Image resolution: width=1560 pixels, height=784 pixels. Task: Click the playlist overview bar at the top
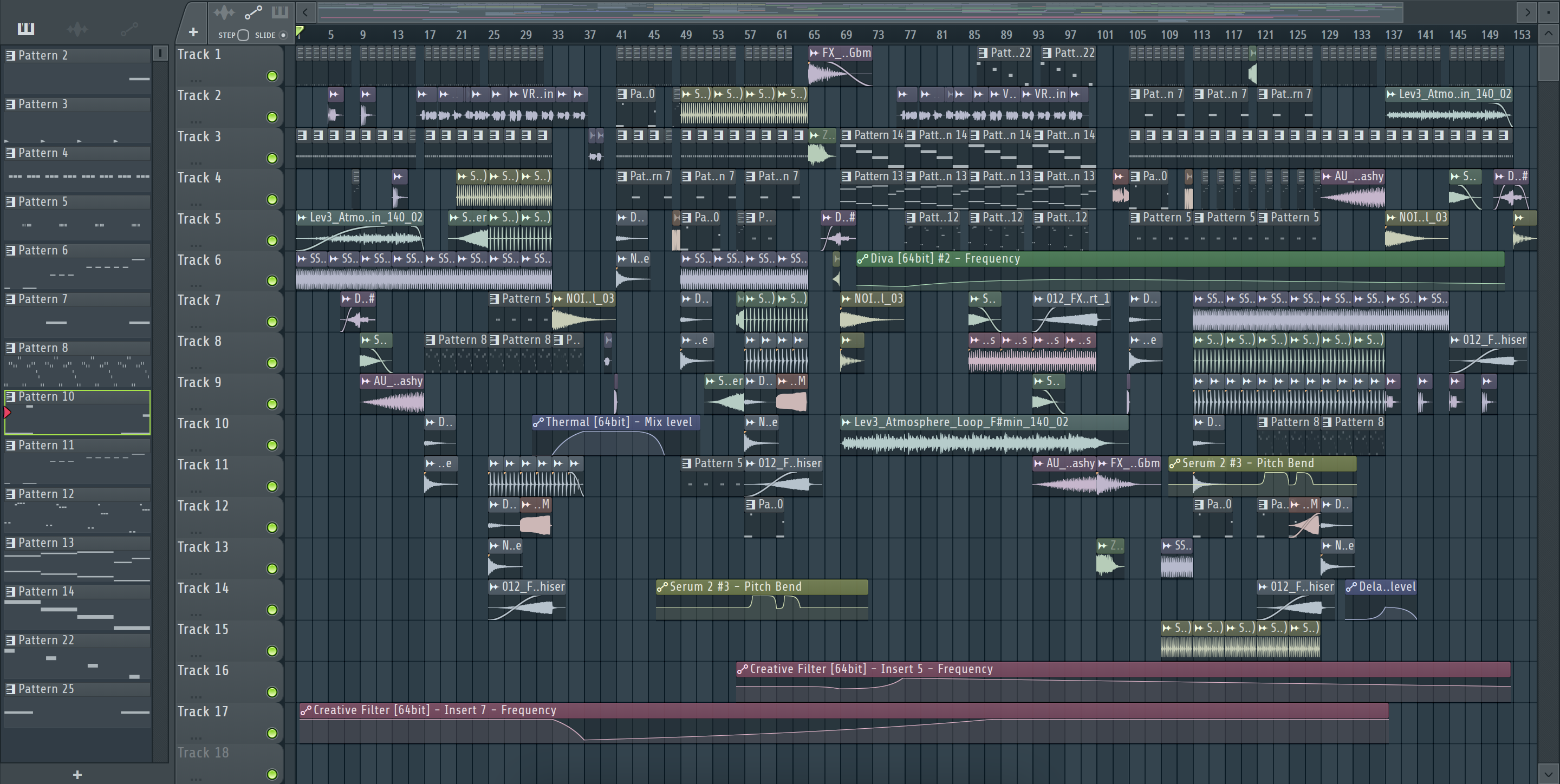(x=860, y=11)
